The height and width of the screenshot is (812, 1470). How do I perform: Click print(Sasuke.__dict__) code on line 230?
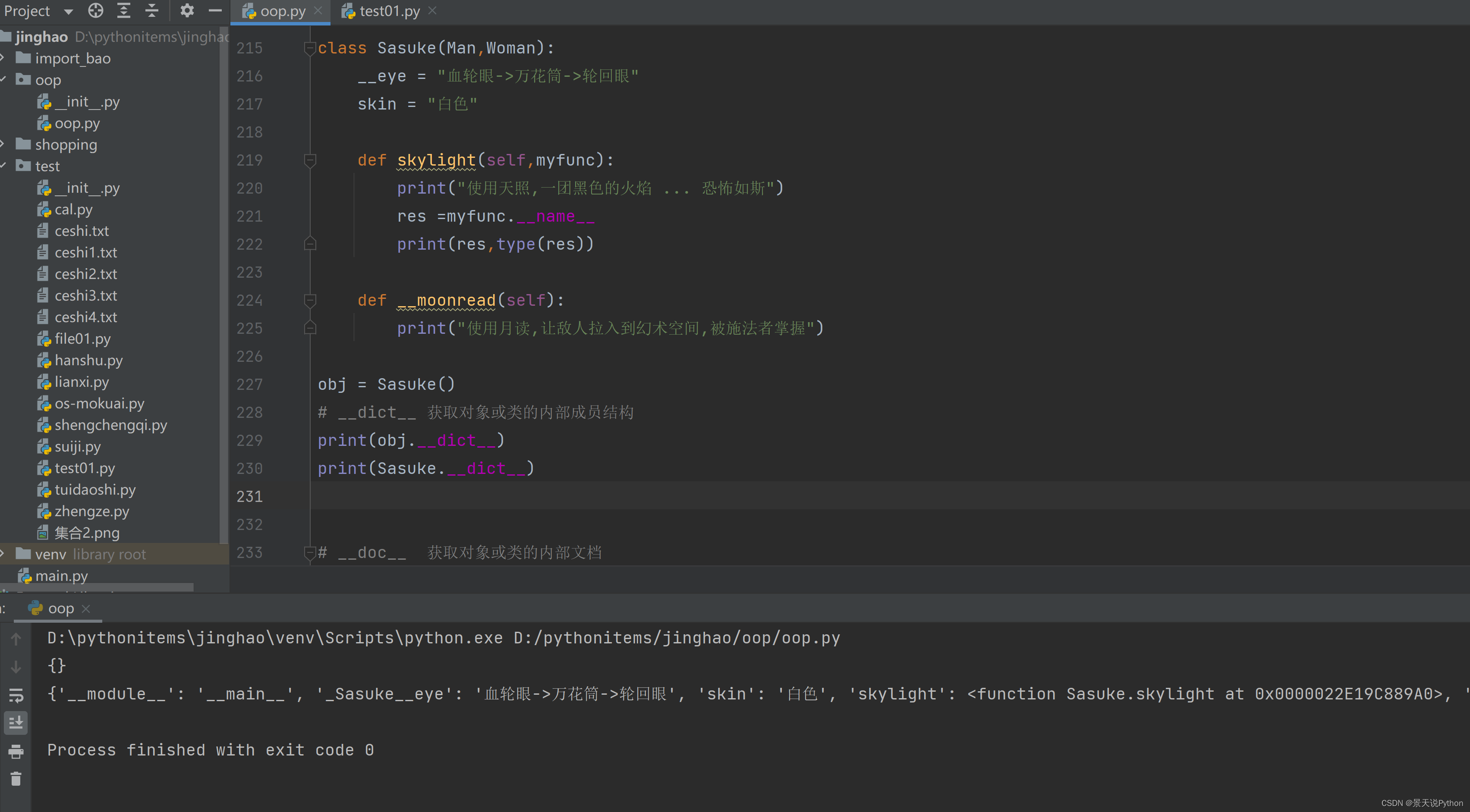426,469
